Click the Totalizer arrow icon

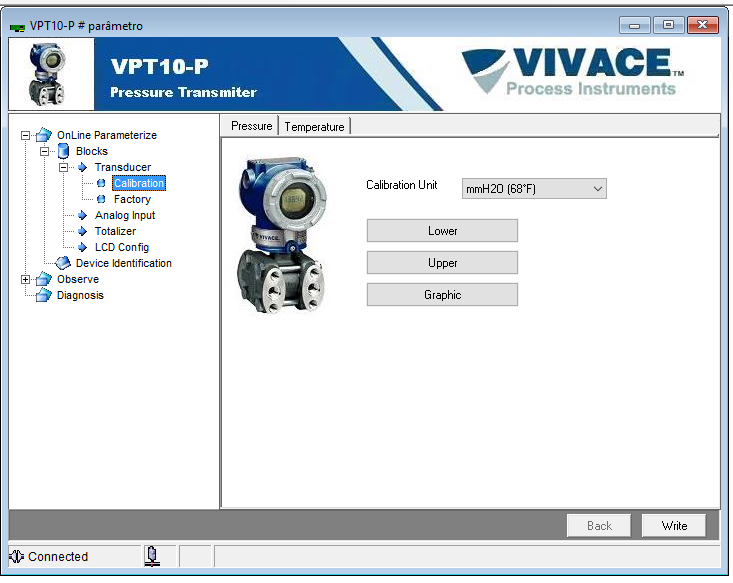click(x=82, y=231)
